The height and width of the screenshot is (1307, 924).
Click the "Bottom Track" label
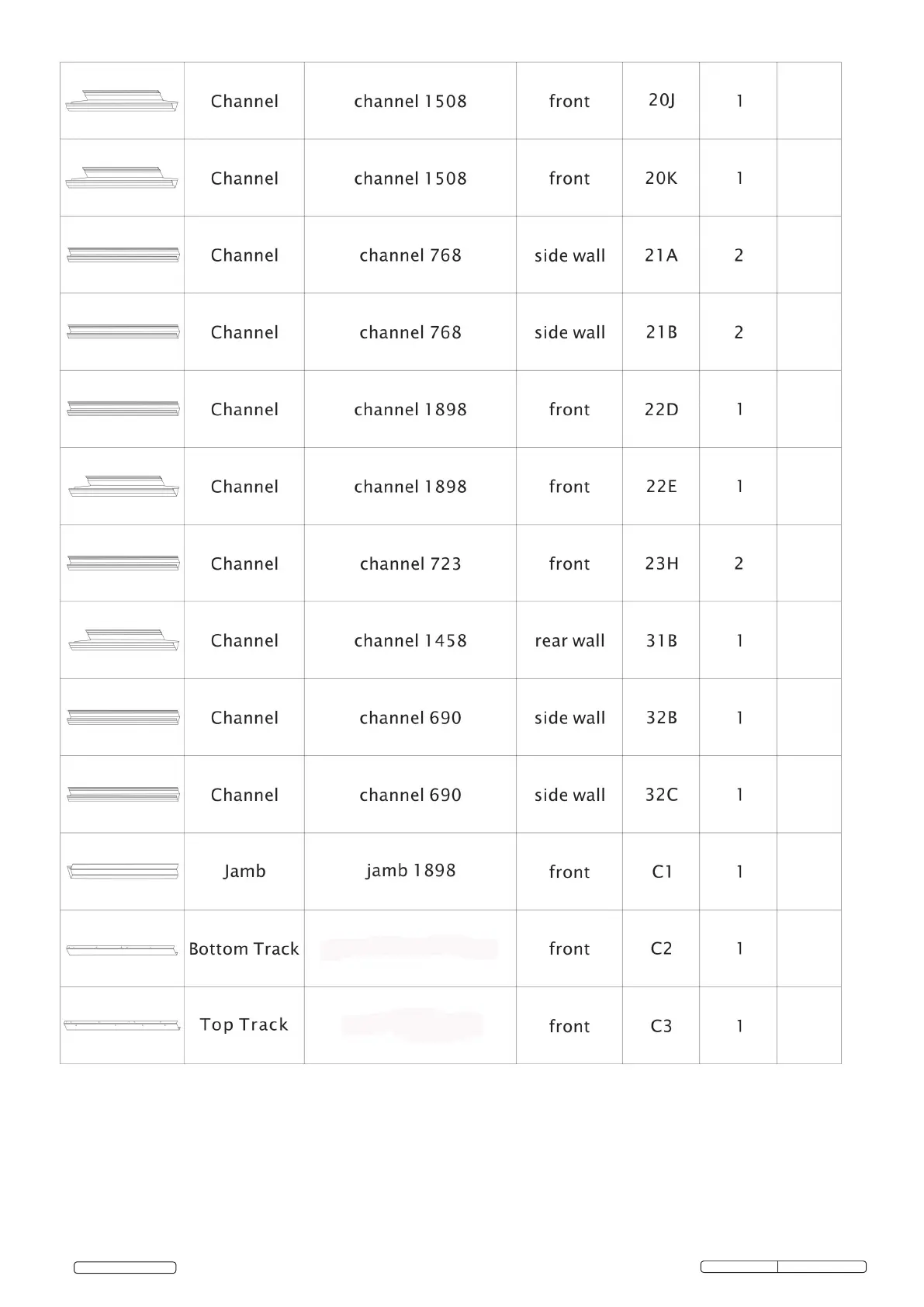tap(244, 949)
